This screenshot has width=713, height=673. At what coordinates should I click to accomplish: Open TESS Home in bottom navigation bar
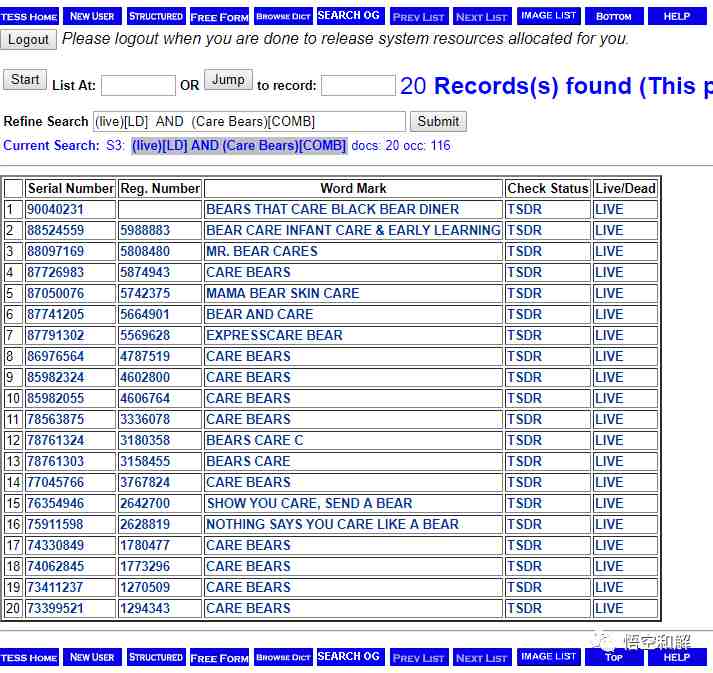(29, 657)
